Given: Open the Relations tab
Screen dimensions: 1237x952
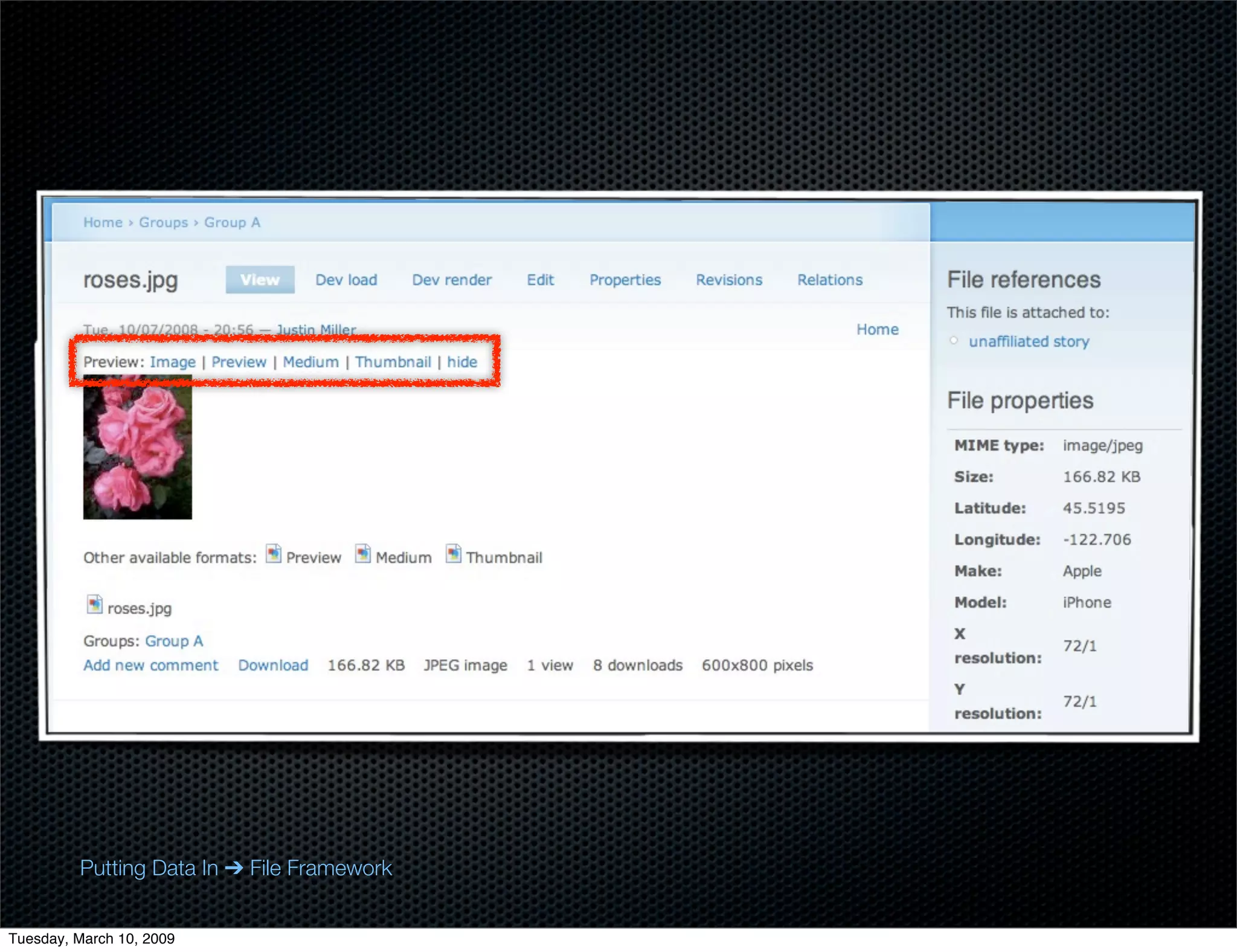Looking at the screenshot, I should (830, 280).
